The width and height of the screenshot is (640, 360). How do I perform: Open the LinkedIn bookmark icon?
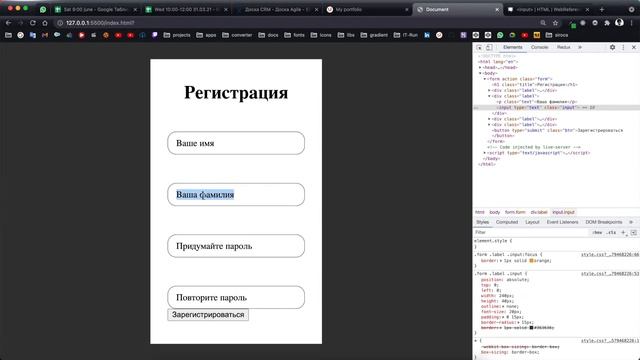click(427, 35)
